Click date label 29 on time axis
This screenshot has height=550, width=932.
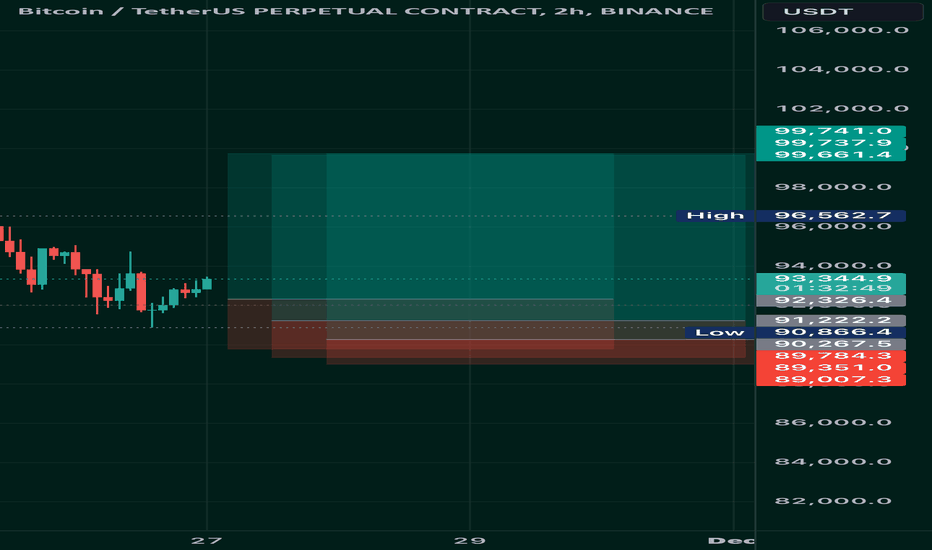(x=470, y=540)
